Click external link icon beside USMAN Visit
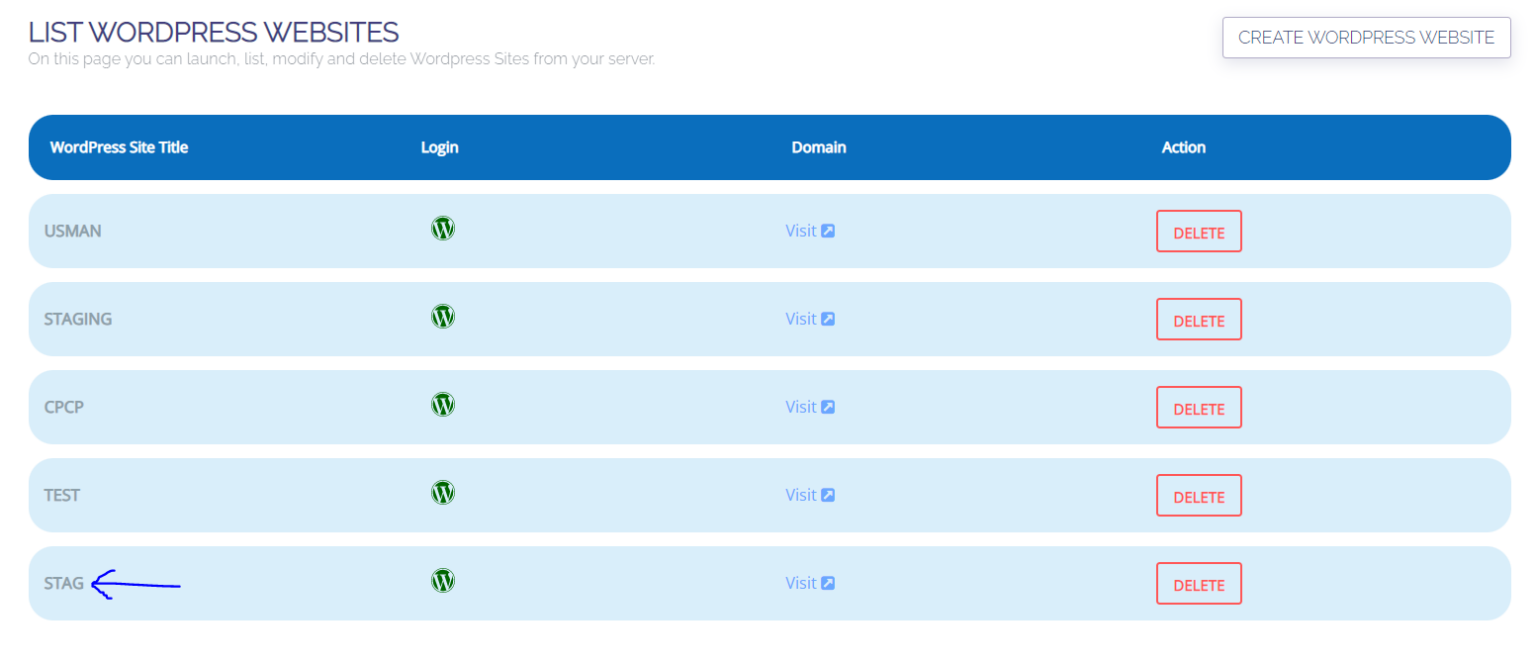This screenshot has height=663, width=1536. 828,231
